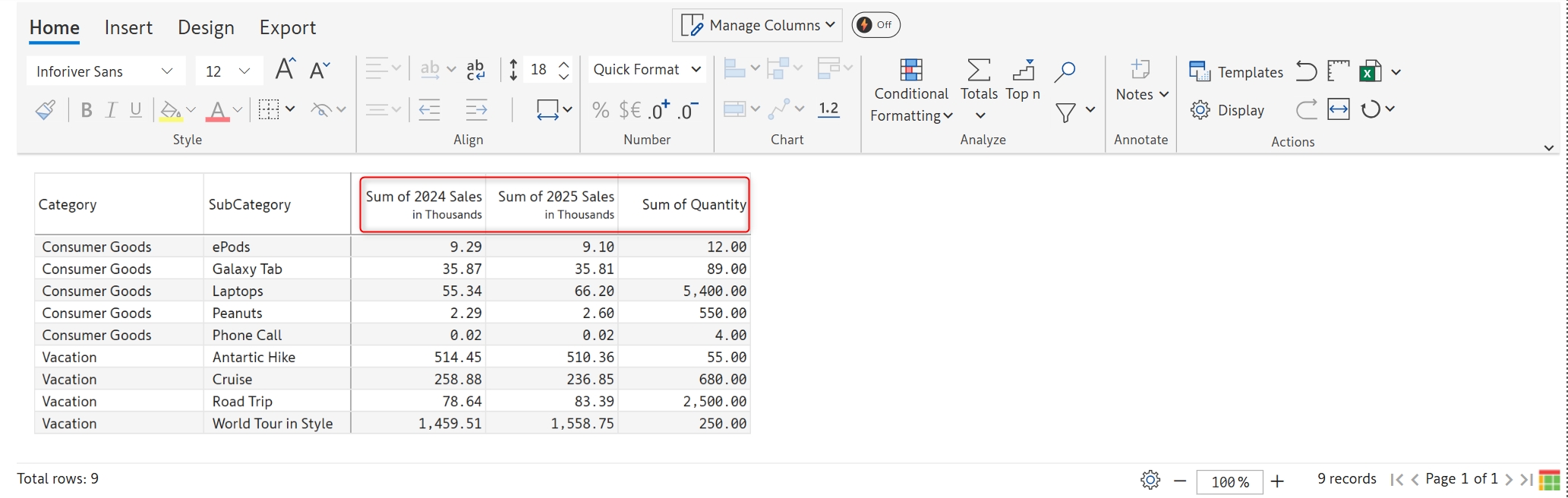The height and width of the screenshot is (498, 1568).
Task: Open the Inforiver Sans font dropdown
Action: pyautogui.click(x=105, y=71)
